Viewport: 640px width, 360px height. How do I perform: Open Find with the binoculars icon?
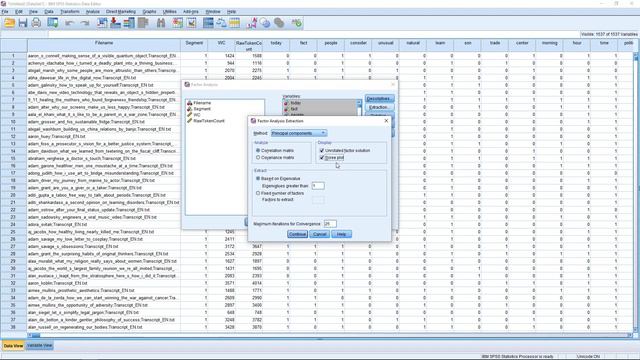(161, 23)
